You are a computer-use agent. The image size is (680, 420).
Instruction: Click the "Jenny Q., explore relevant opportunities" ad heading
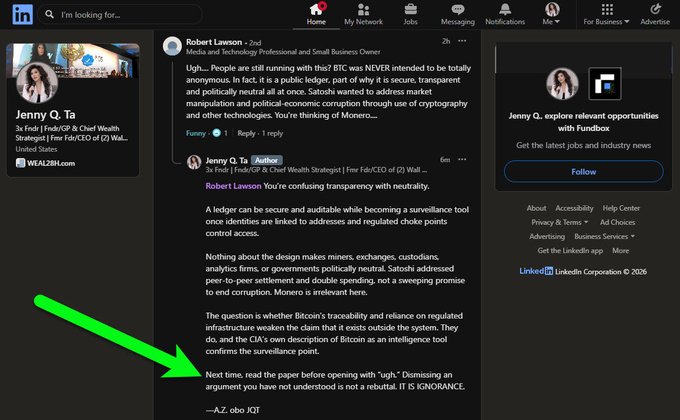[x=583, y=122]
